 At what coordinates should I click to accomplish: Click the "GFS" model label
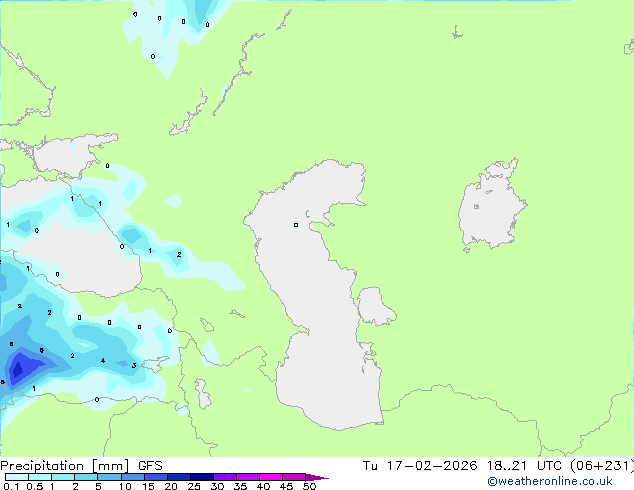pos(150,466)
